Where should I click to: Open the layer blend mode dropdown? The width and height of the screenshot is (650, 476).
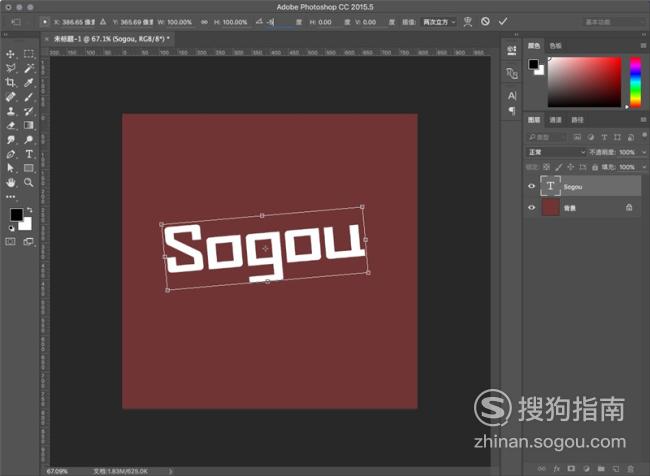556,152
